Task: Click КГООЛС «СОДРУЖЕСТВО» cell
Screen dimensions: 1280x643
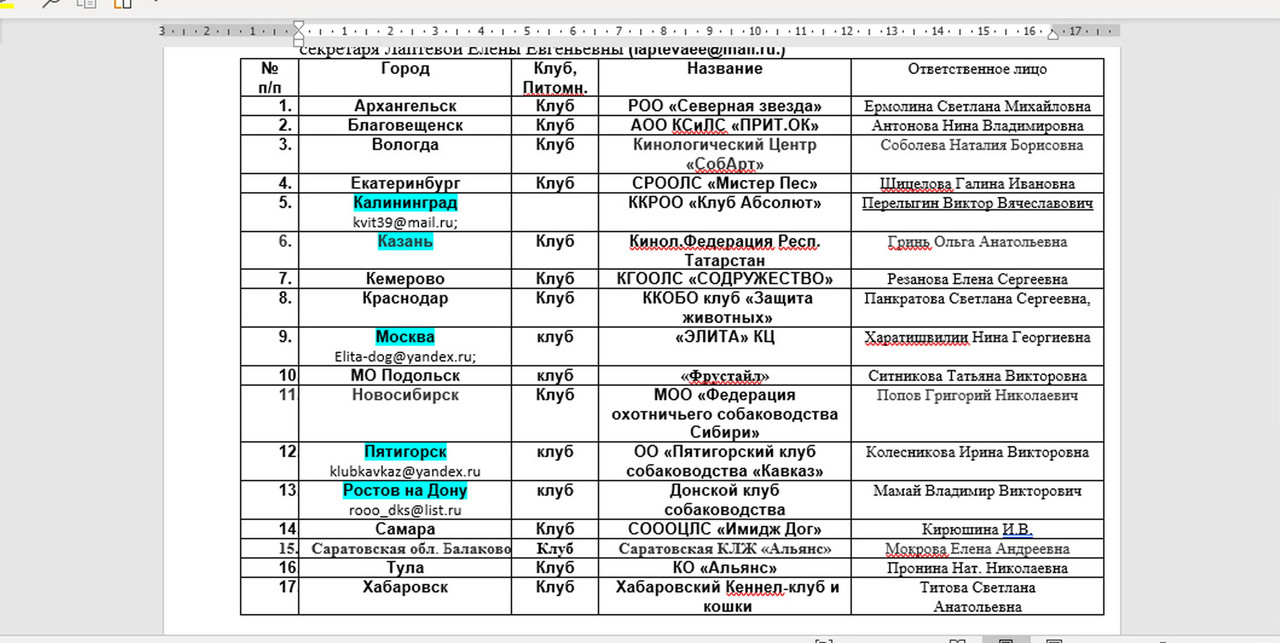Action: point(725,279)
